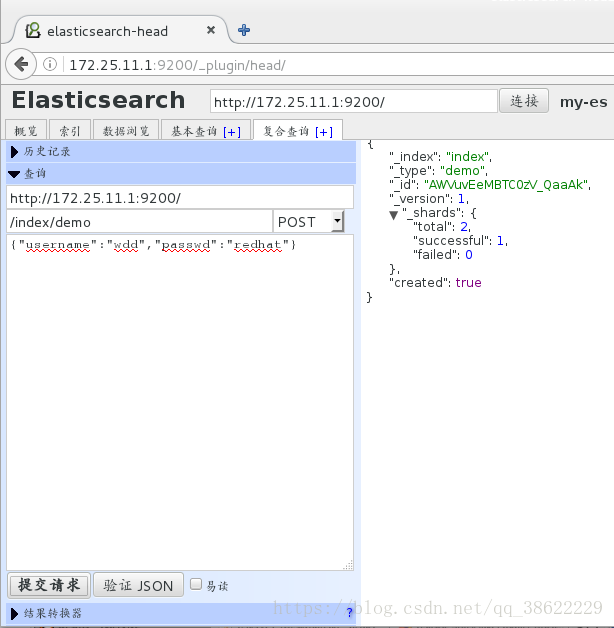Click the "_version": 1 value
Screen dimensions: 614x628
click(x=461, y=199)
